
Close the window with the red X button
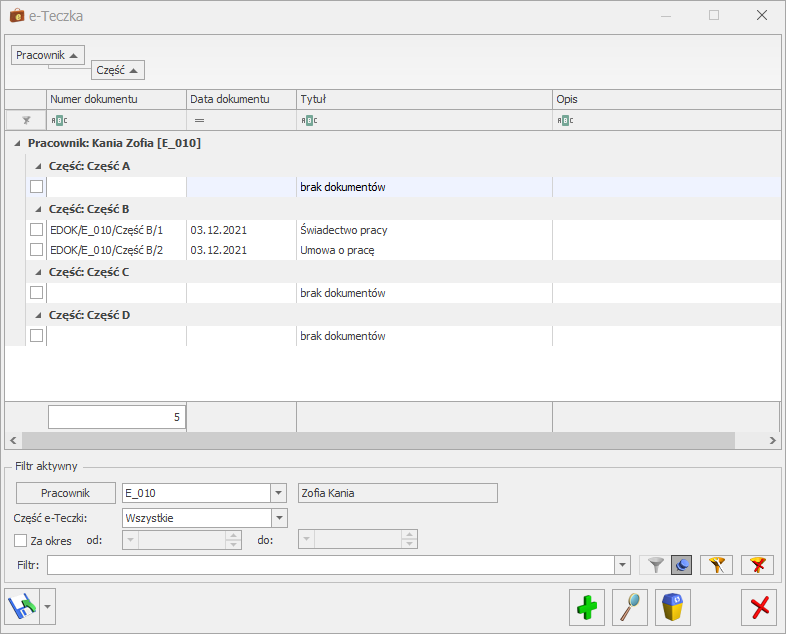[759, 607]
